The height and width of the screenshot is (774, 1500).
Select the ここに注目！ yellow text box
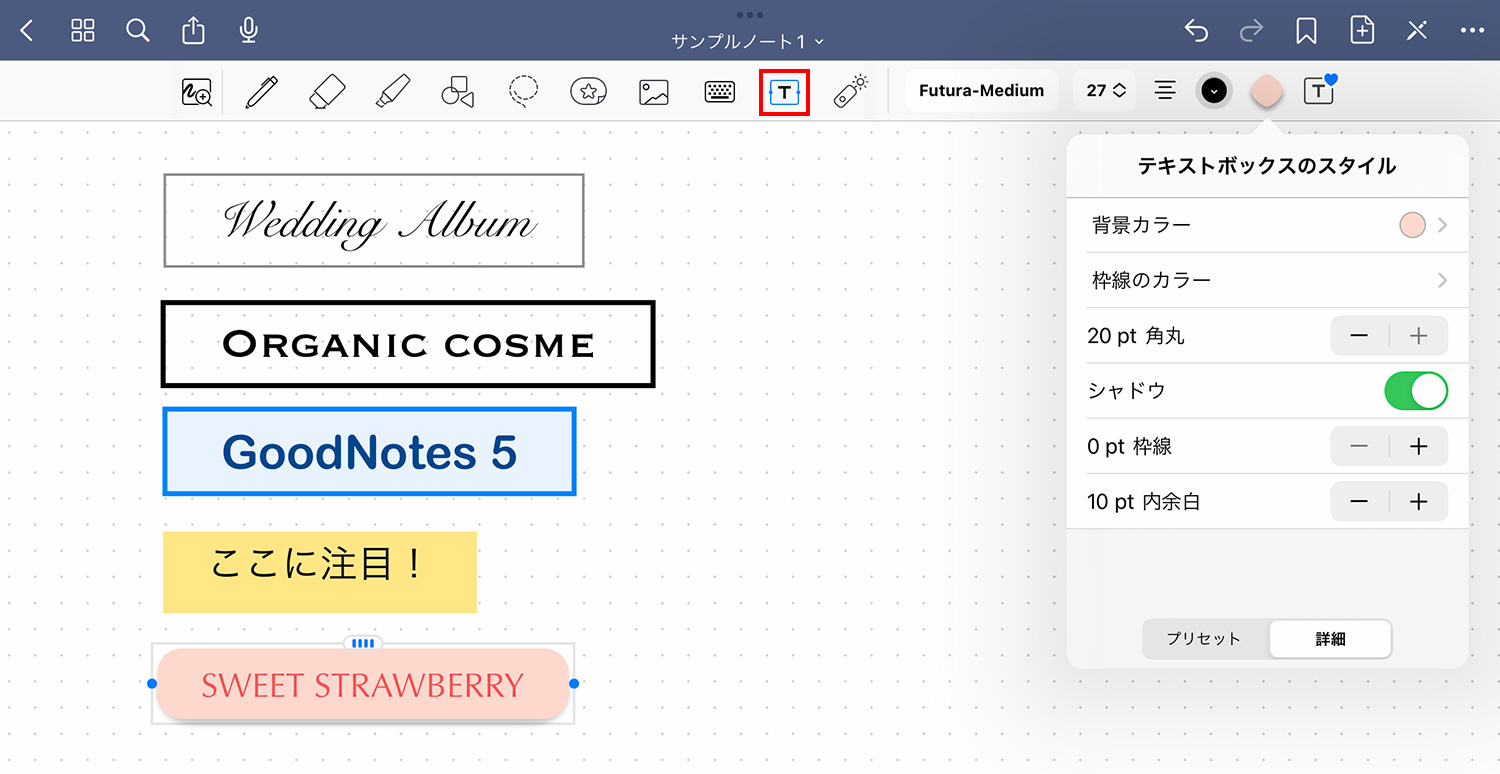click(x=320, y=572)
